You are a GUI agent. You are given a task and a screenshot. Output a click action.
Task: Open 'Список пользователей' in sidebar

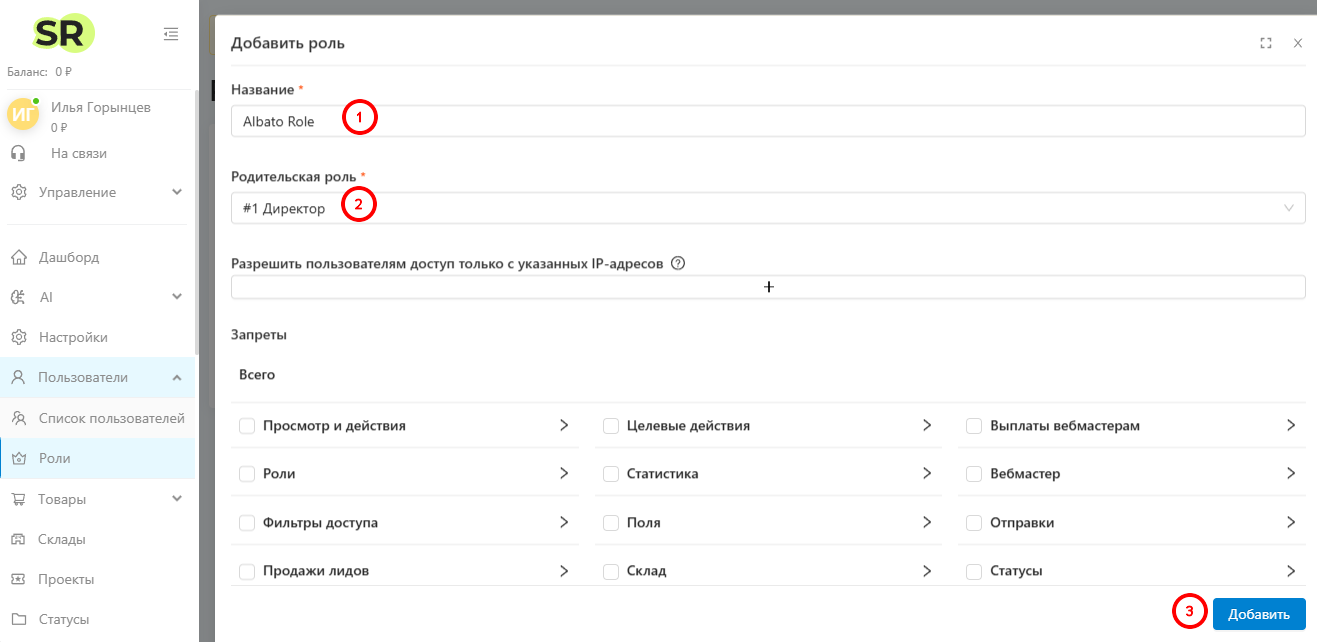tap(111, 418)
